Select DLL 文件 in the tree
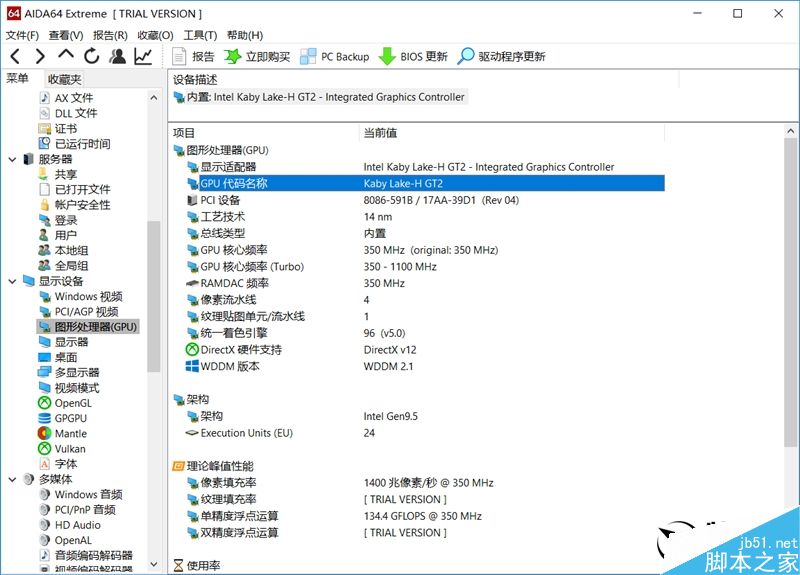 point(68,113)
